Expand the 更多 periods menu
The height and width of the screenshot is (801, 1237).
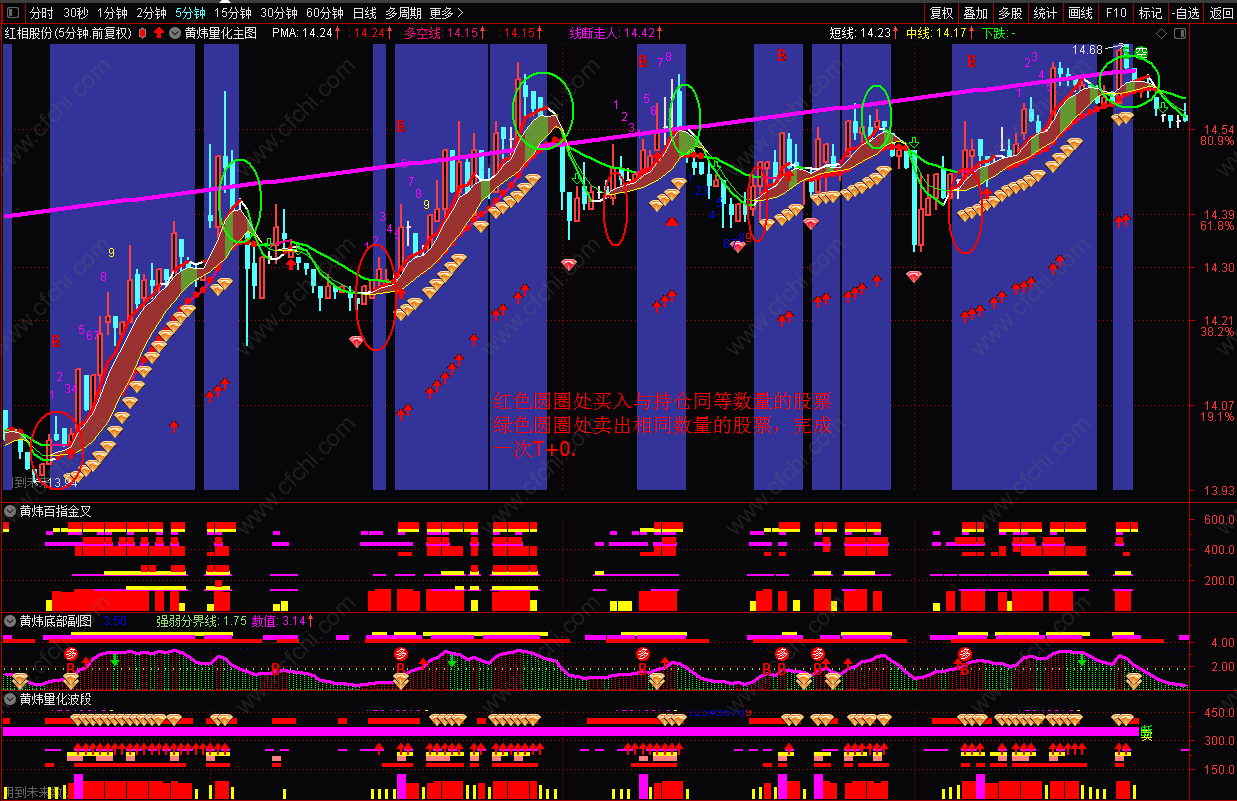click(447, 14)
